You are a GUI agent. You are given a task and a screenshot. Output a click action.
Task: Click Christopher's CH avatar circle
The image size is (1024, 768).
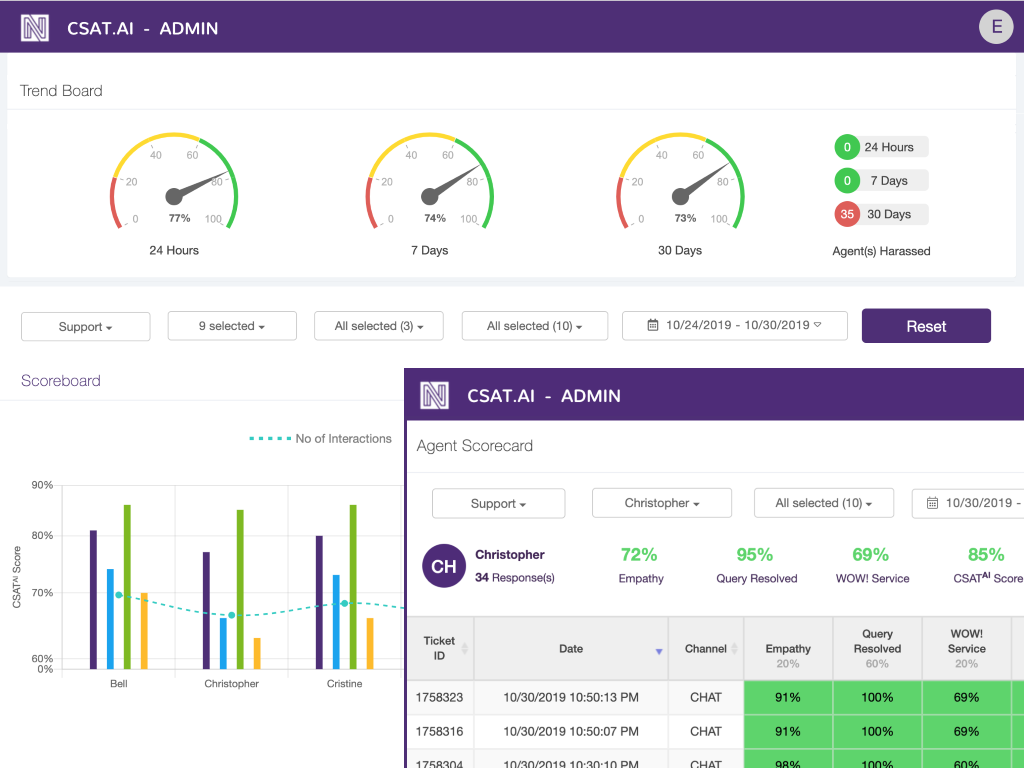point(444,566)
